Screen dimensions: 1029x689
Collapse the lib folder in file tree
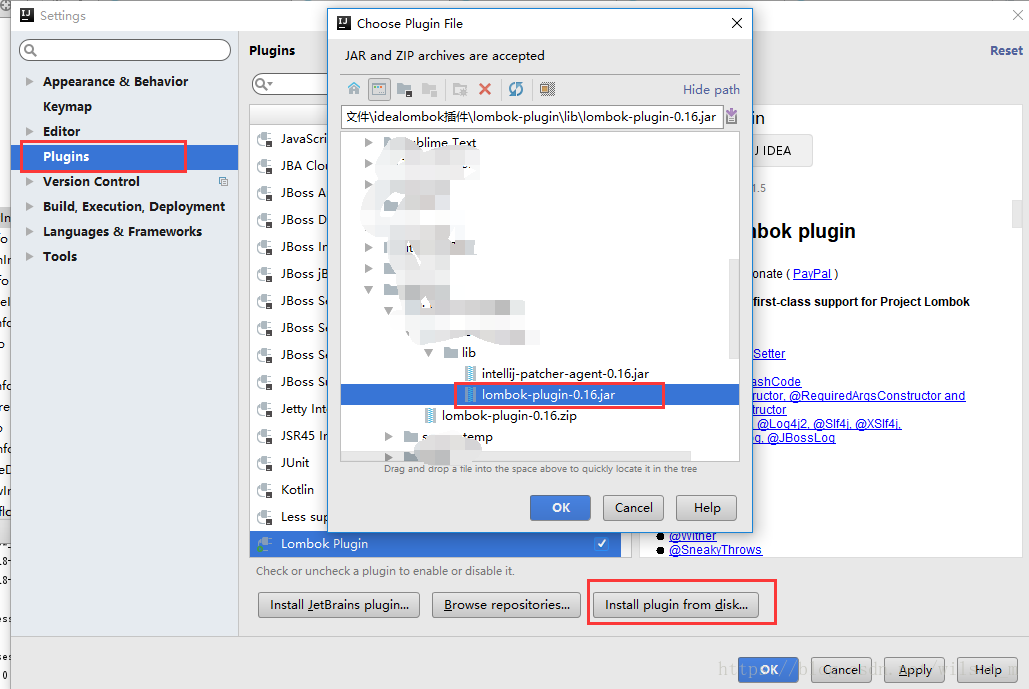click(429, 352)
